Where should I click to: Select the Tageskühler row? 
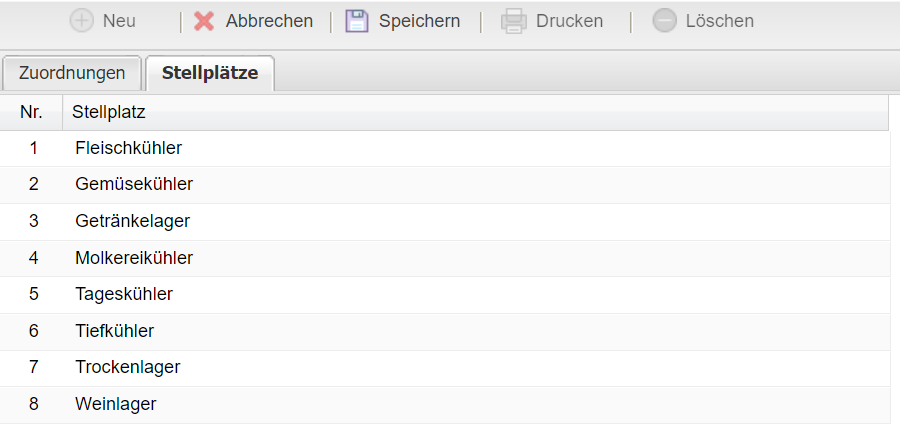[x=124, y=294]
